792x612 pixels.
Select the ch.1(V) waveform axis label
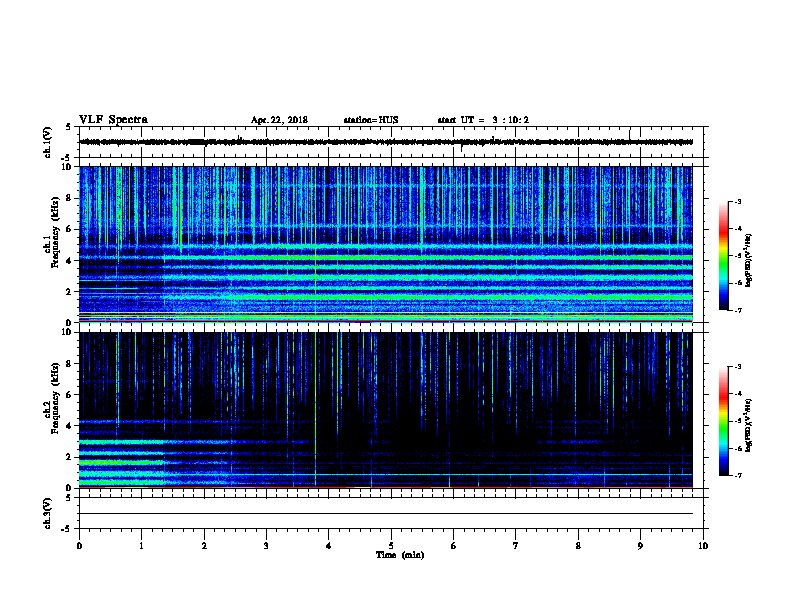[x=48, y=142]
